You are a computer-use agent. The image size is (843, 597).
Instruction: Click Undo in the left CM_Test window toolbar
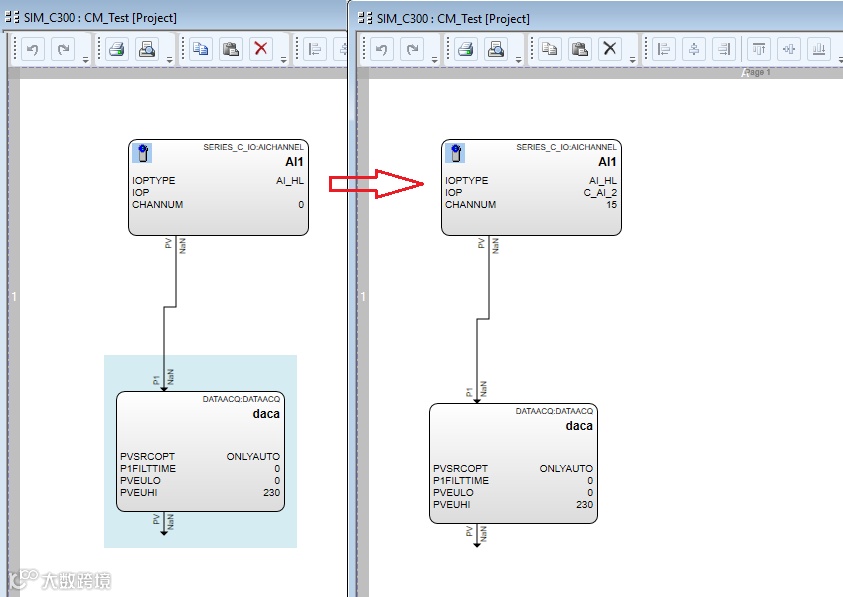33,49
